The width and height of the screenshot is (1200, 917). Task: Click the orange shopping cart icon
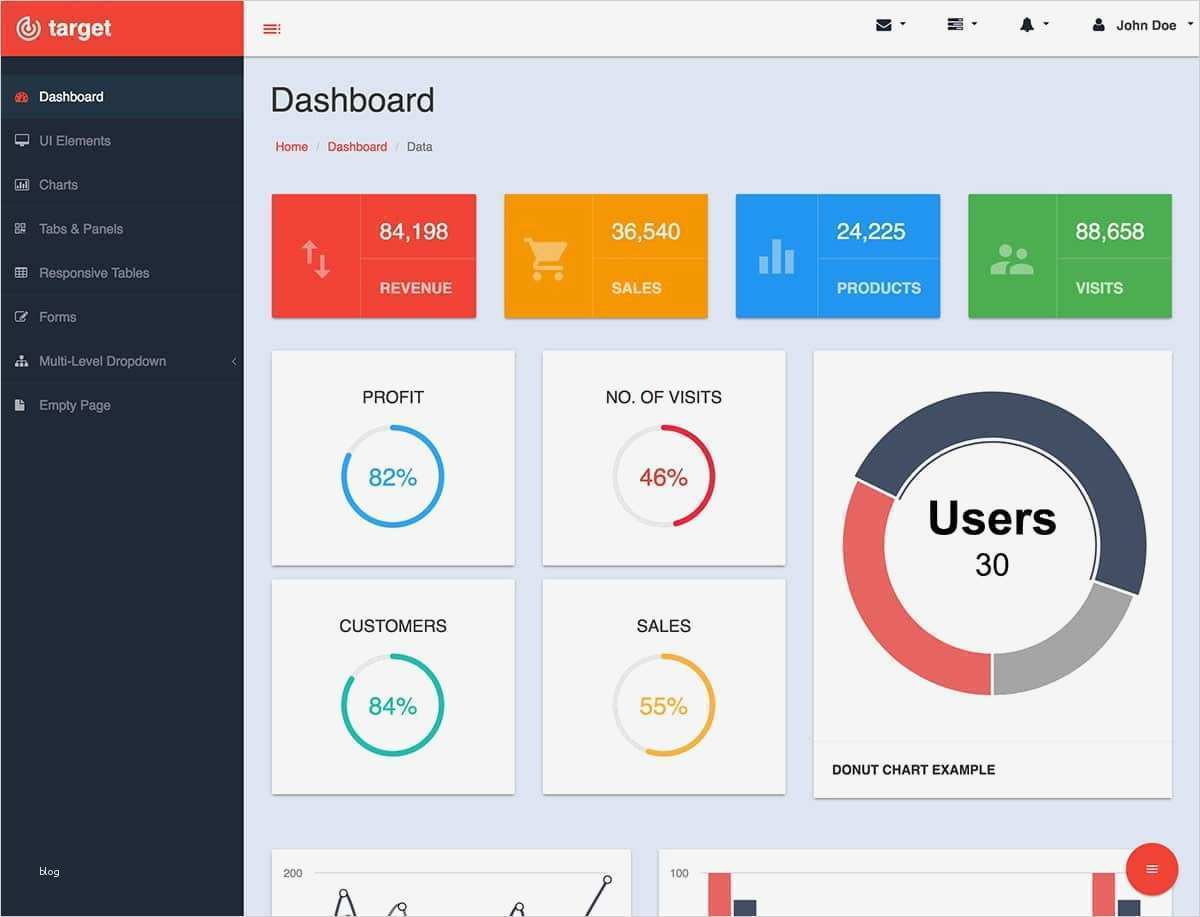pyautogui.click(x=546, y=259)
